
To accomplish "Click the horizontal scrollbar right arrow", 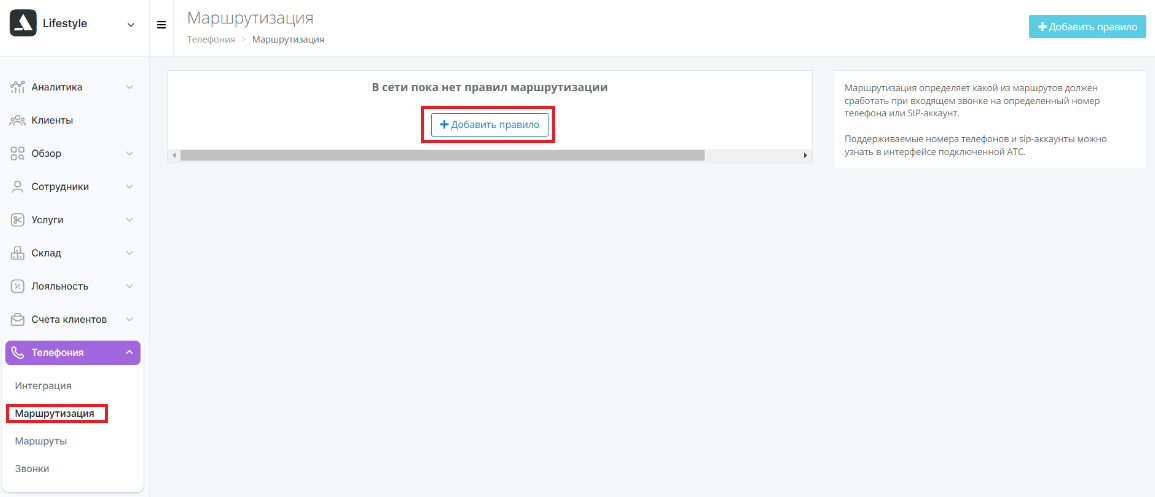I will [x=806, y=155].
